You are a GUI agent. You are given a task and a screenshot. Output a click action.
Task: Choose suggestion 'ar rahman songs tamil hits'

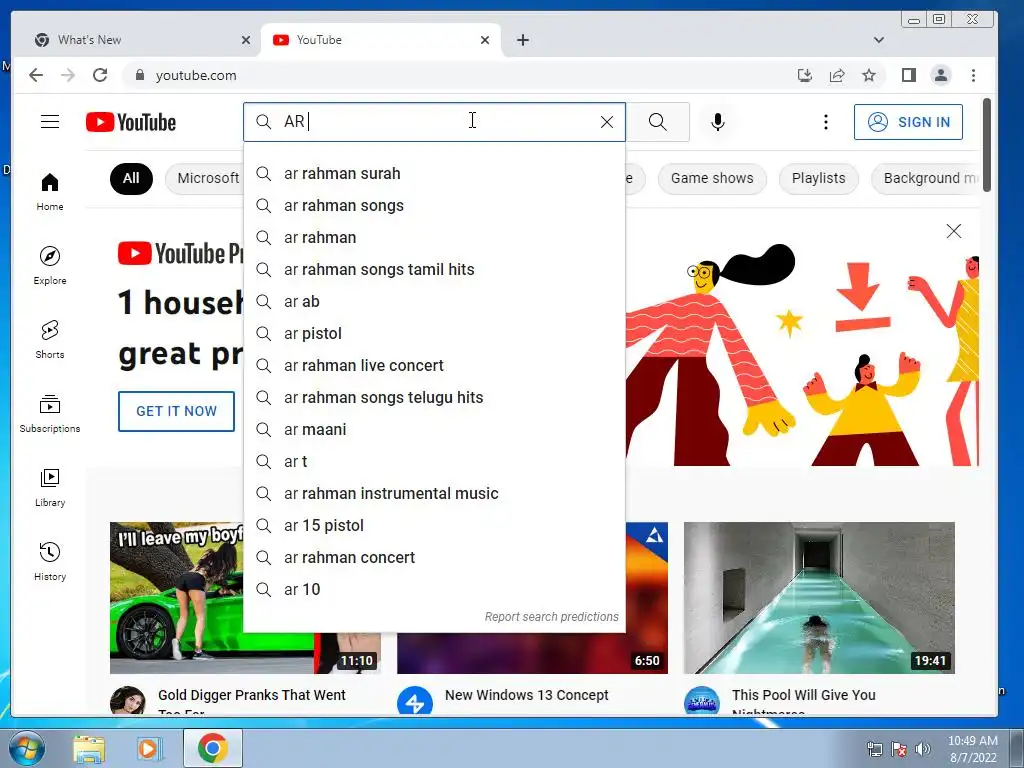pyautogui.click(x=434, y=270)
